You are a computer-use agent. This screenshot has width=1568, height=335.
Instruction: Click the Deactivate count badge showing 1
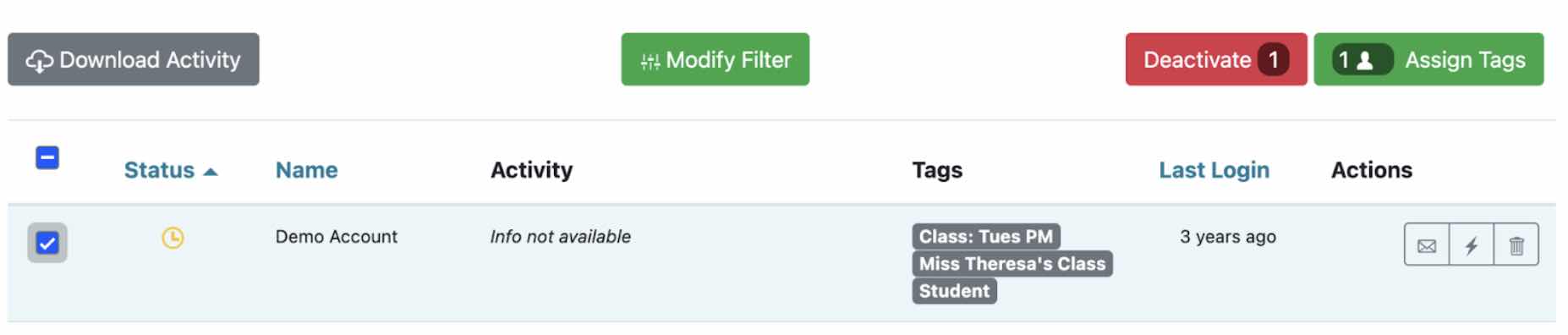click(1273, 60)
